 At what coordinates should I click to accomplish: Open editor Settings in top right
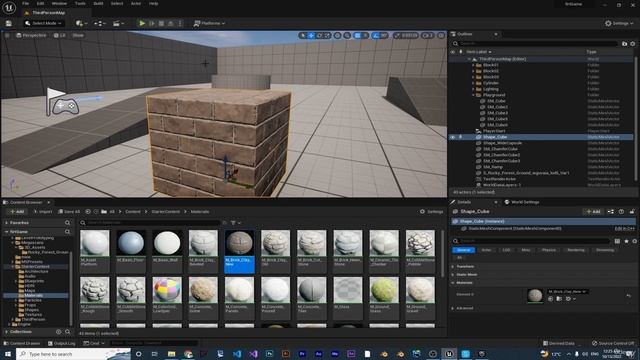coord(618,23)
